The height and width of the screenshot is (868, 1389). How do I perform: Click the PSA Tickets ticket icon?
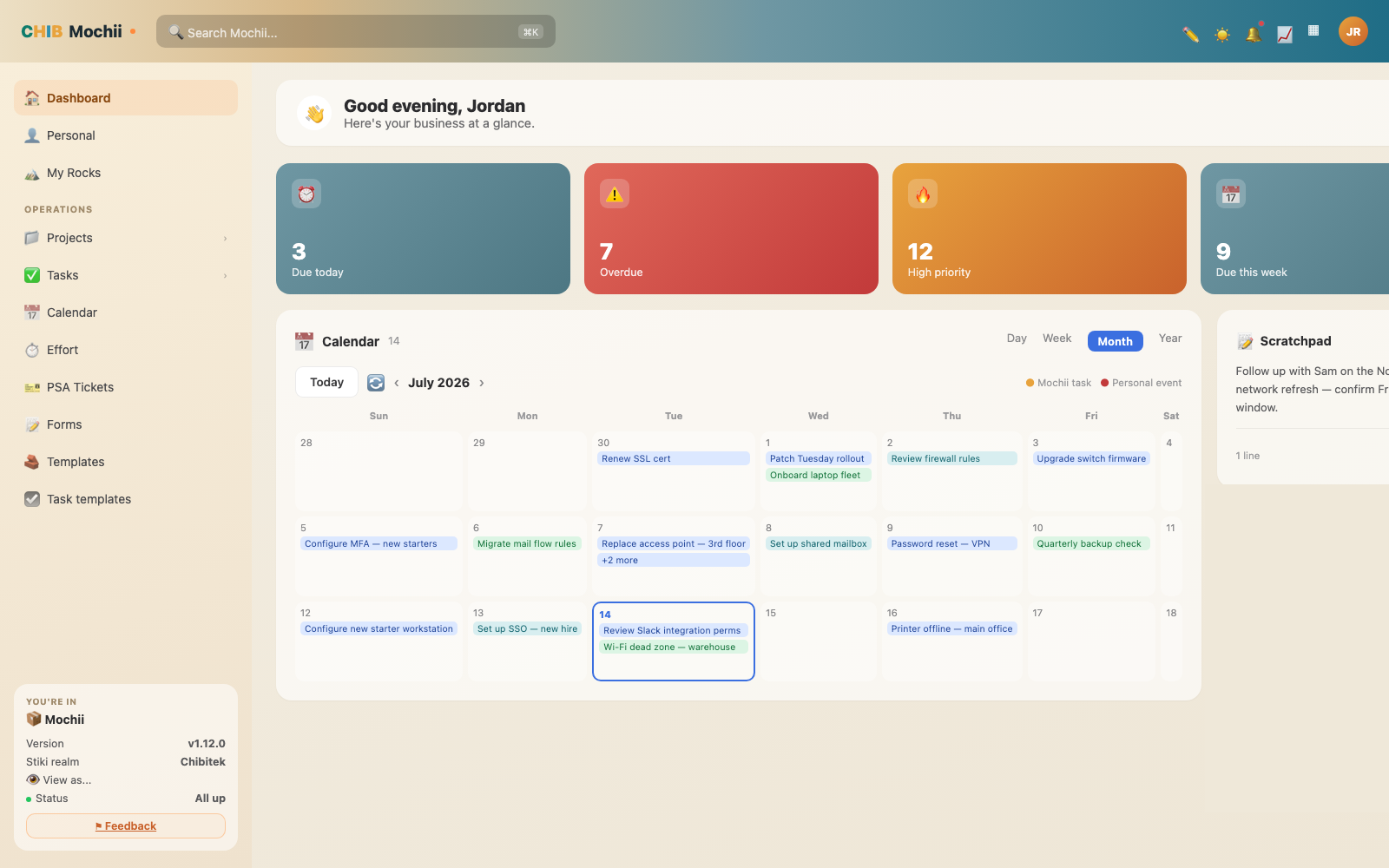coord(32,387)
